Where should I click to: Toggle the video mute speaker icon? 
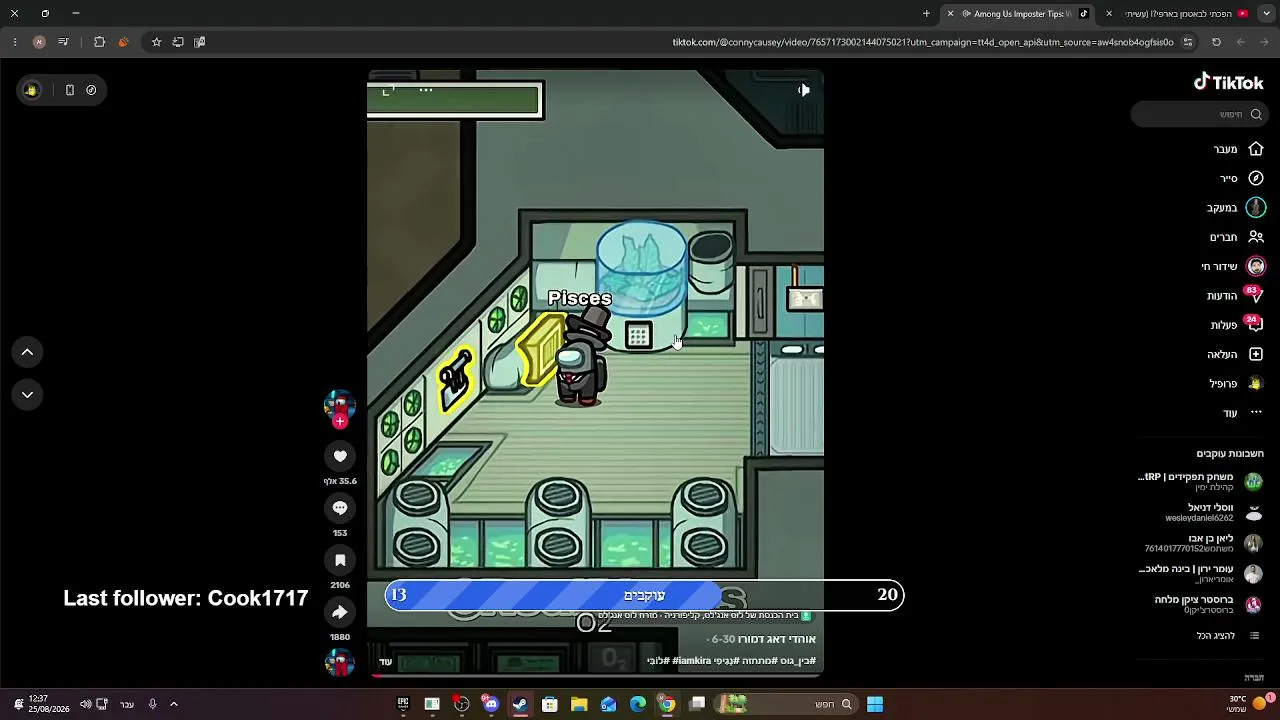[804, 90]
